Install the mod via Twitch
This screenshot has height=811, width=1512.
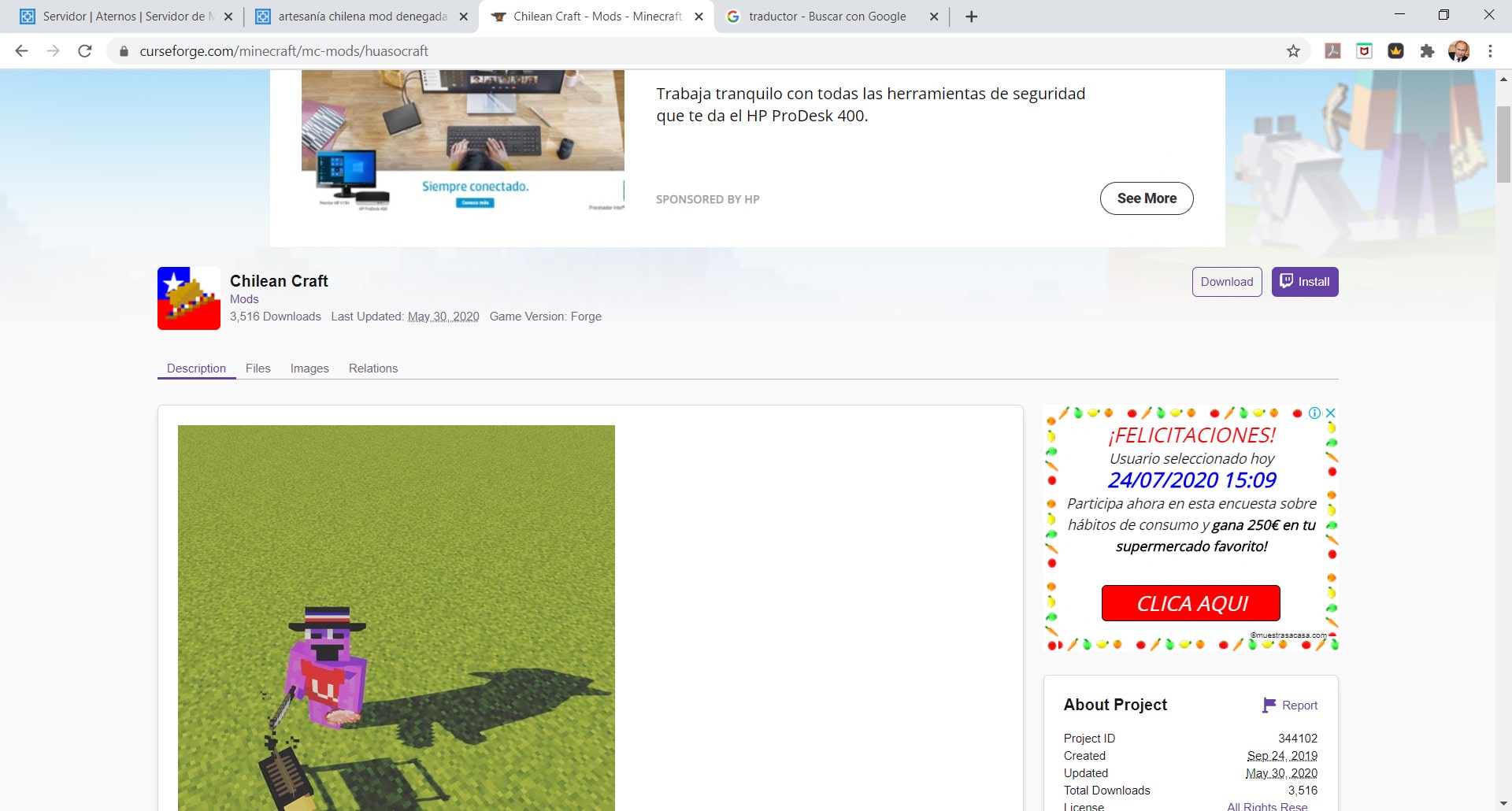click(1305, 282)
